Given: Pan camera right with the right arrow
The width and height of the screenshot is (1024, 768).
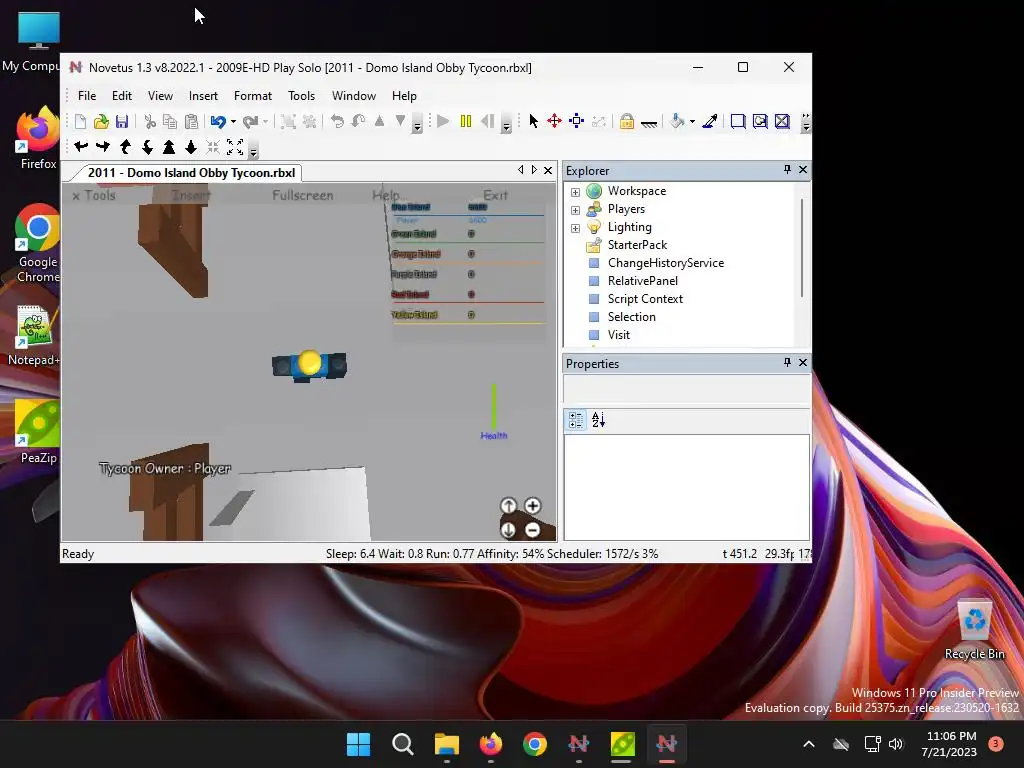Looking at the screenshot, I should [x=103, y=147].
